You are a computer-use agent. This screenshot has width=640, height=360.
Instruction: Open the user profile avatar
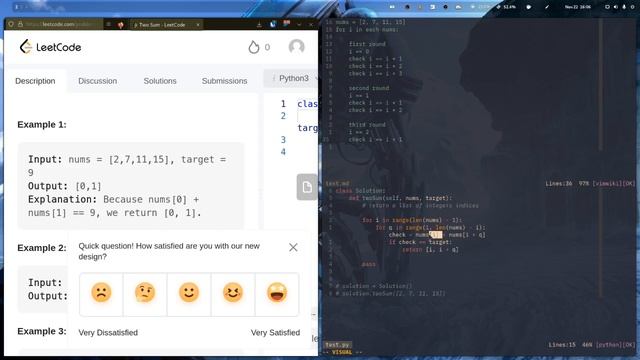pyautogui.click(x=296, y=47)
